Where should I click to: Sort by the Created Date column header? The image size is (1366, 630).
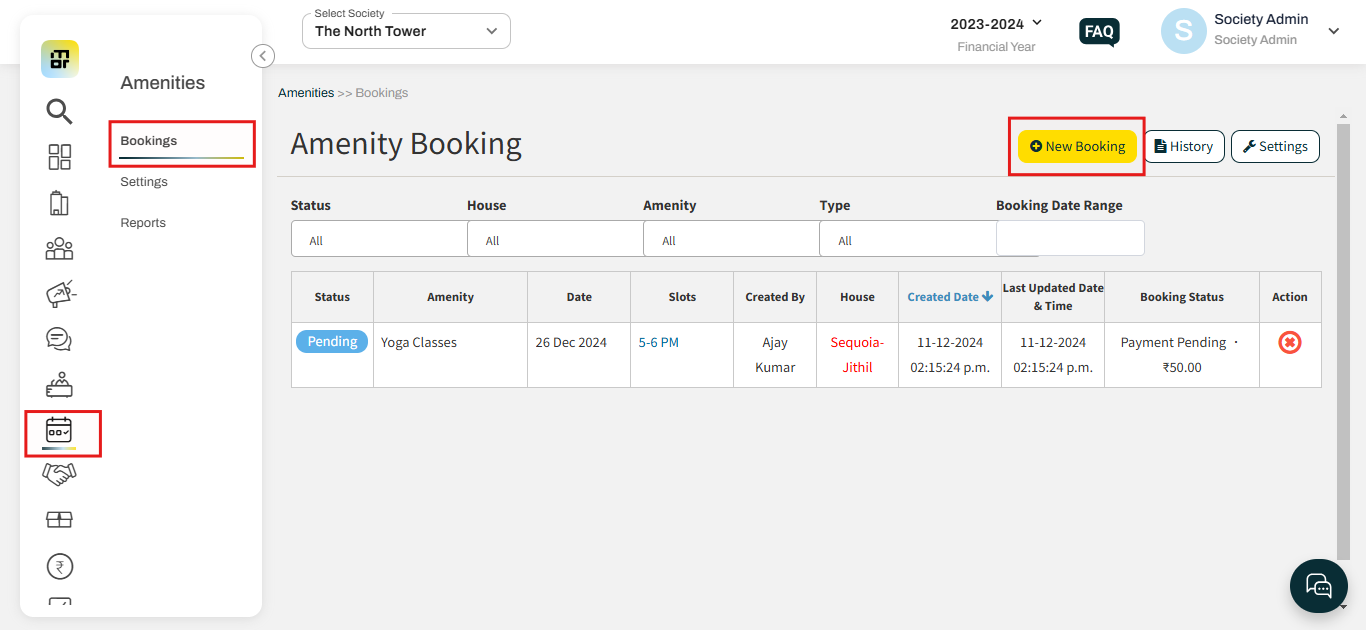point(950,297)
